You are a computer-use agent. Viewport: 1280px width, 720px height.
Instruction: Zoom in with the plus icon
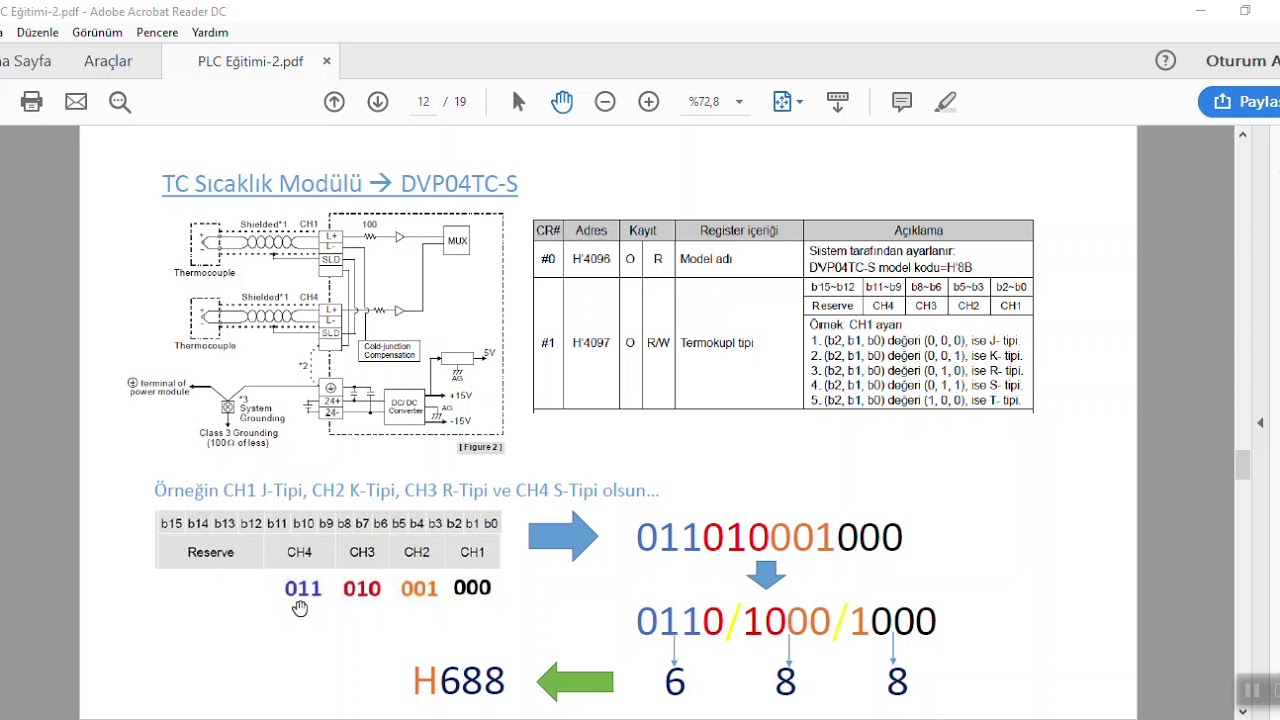[649, 101]
